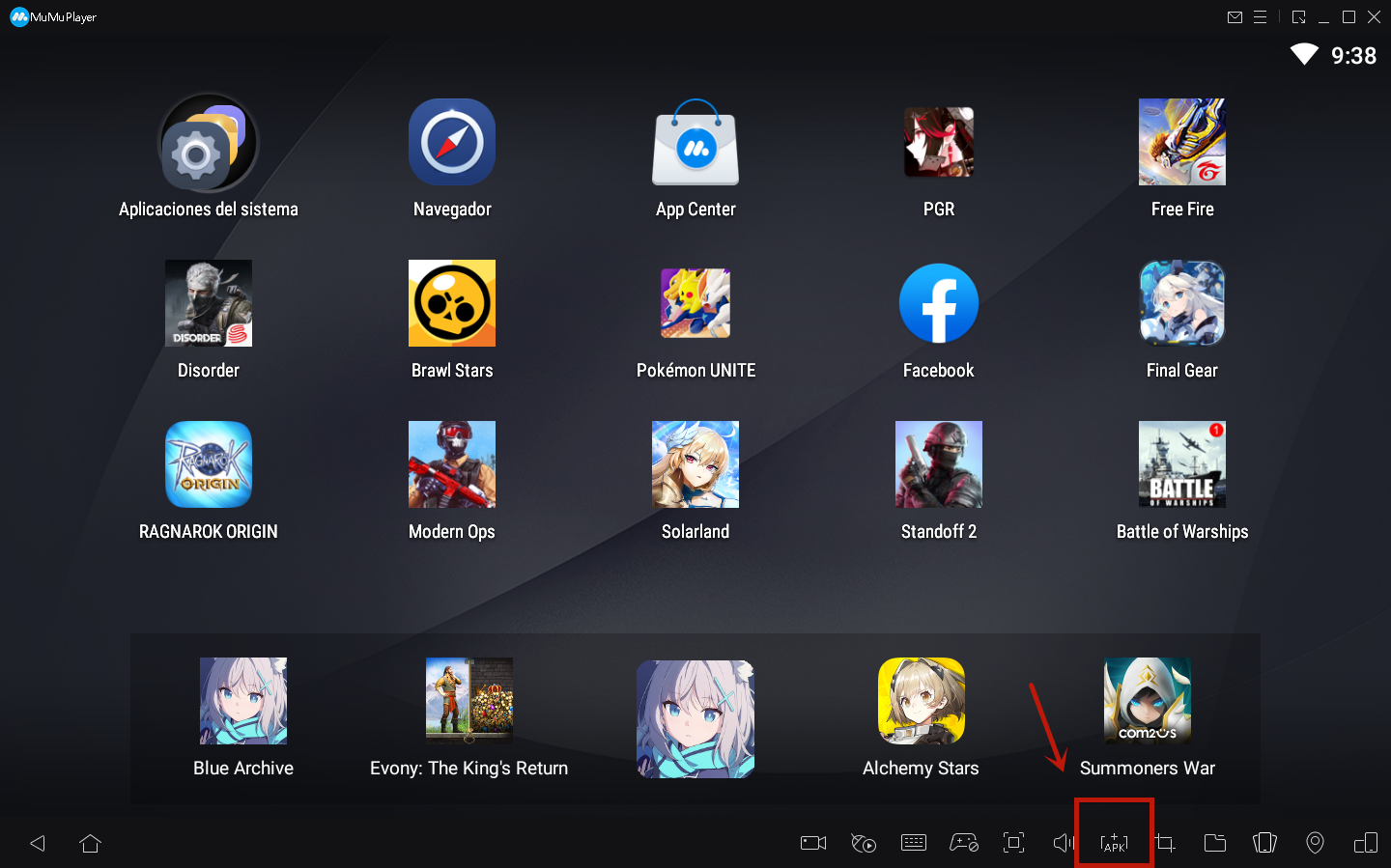Viewport: 1391px width, 868px height.
Task: Adjust volume with speaker icon
Action: (x=1064, y=843)
